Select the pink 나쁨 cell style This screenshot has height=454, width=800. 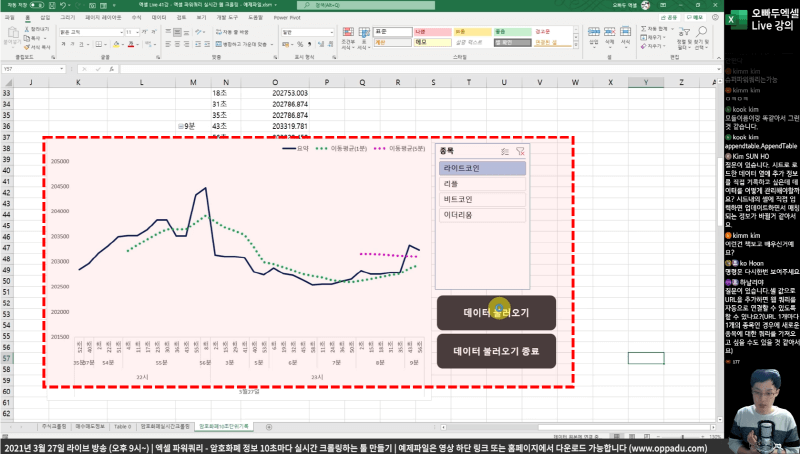pos(433,32)
